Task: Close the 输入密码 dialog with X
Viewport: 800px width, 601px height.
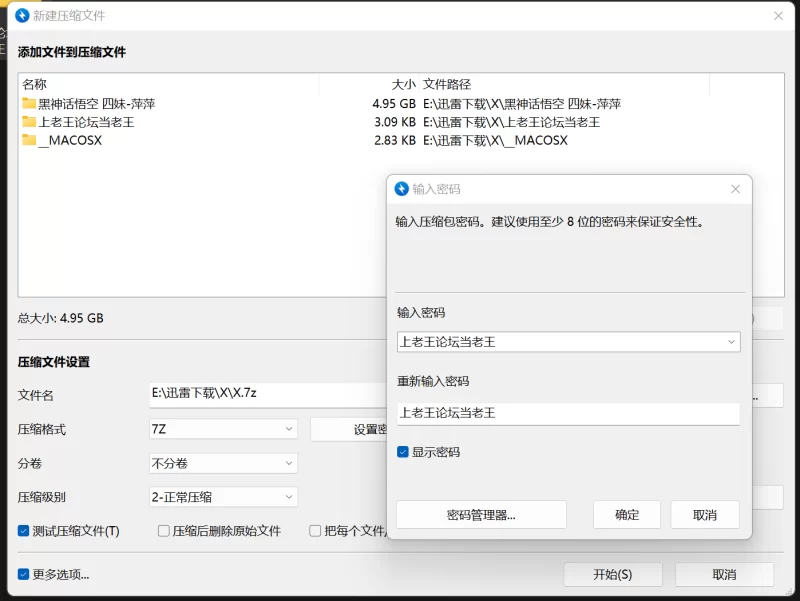Action: click(735, 189)
